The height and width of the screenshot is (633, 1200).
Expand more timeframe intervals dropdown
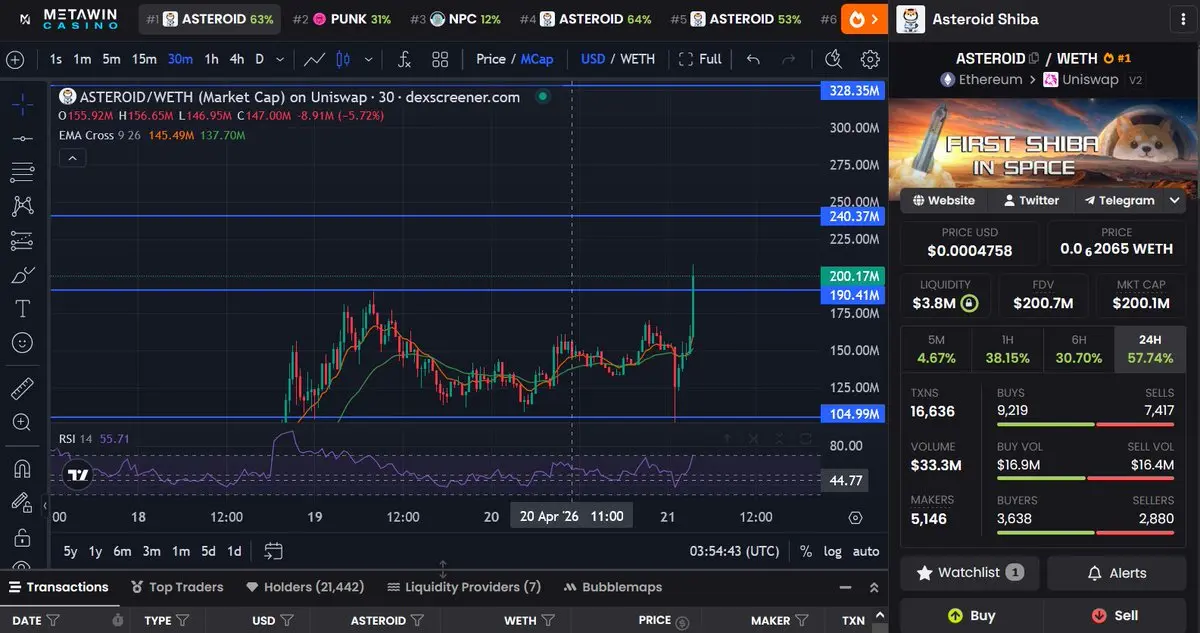pyautogui.click(x=280, y=59)
